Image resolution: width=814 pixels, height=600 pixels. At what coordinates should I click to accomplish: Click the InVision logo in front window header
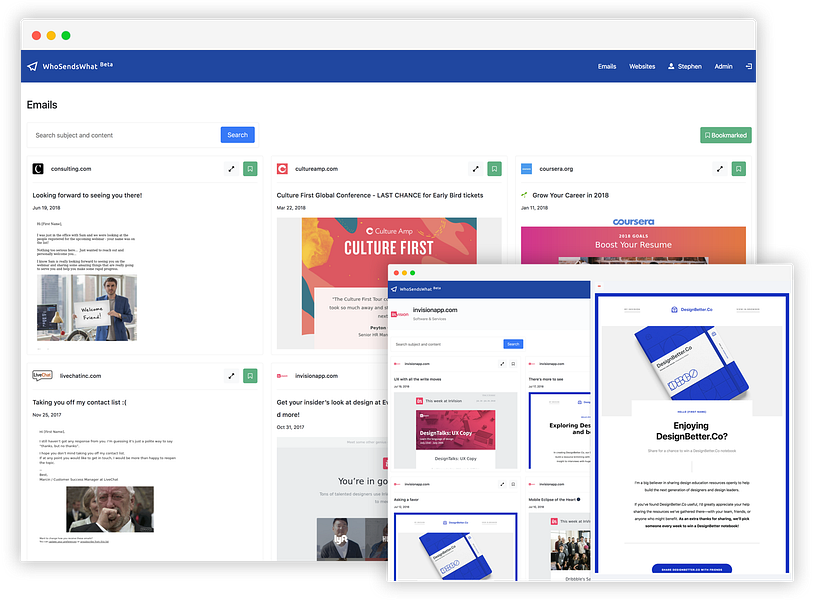(400, 314)
